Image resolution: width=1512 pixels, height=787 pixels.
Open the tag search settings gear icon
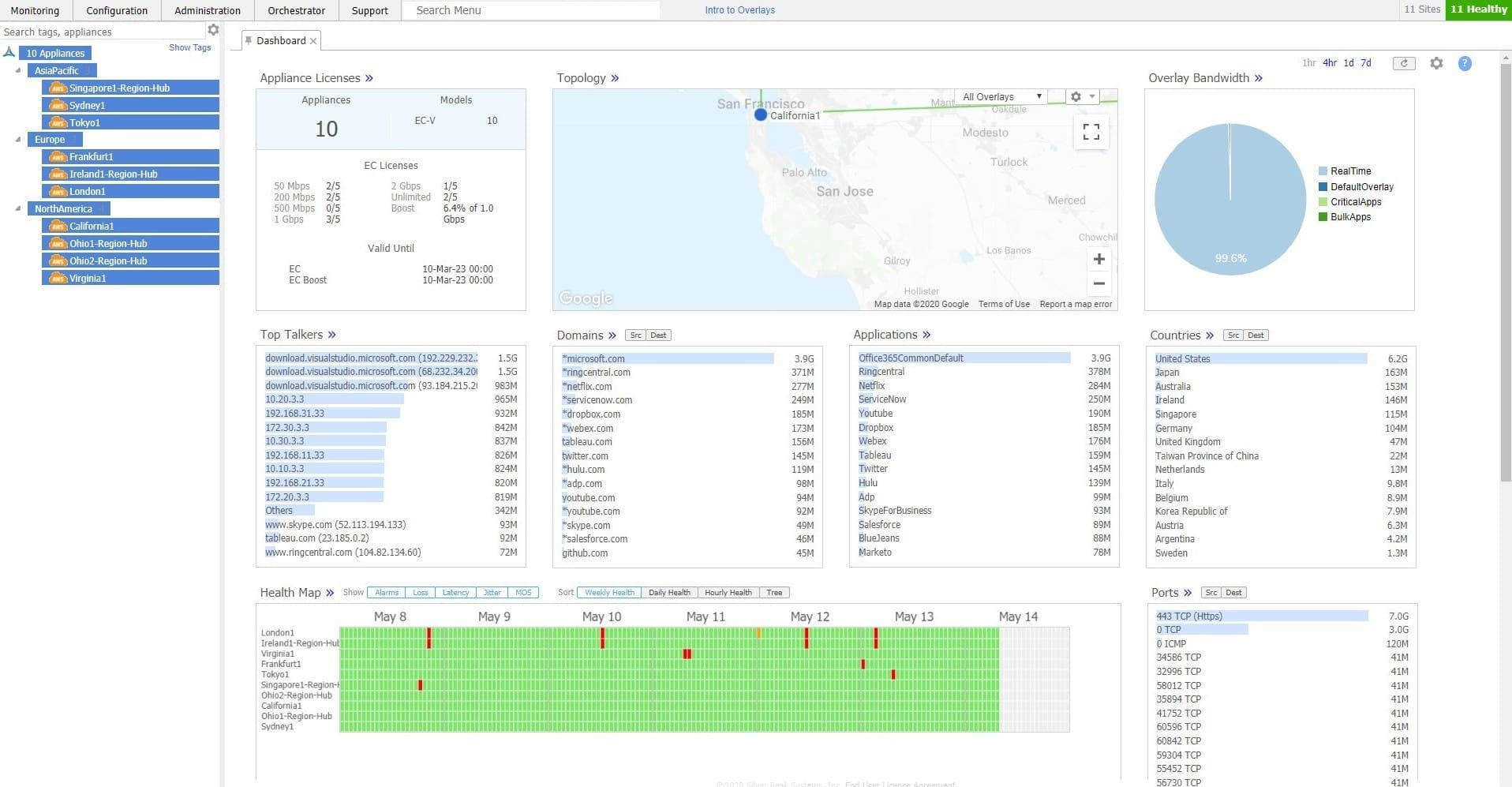click(213, 29)
